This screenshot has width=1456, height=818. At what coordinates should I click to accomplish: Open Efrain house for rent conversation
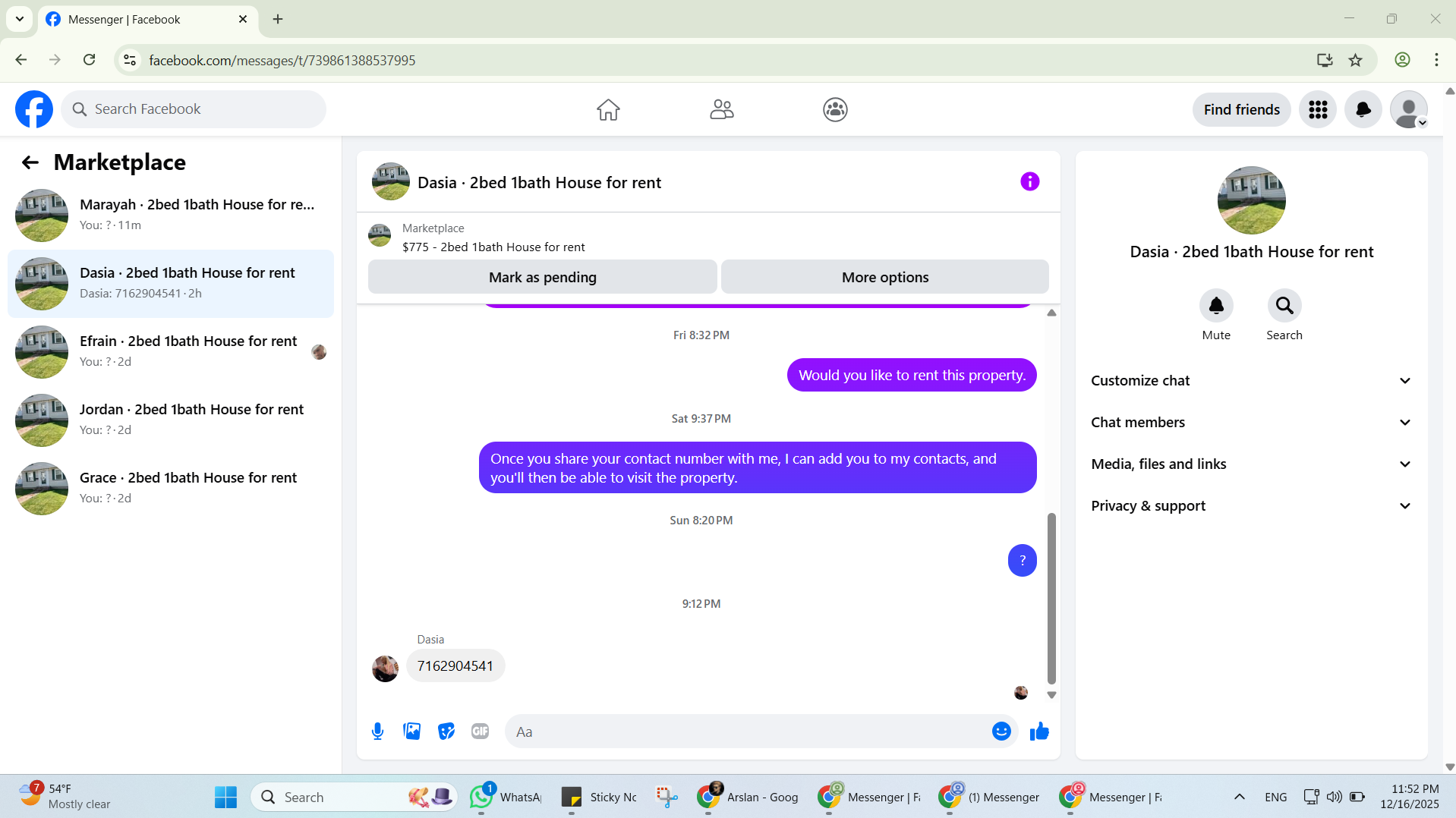click(x=171, y=352)
